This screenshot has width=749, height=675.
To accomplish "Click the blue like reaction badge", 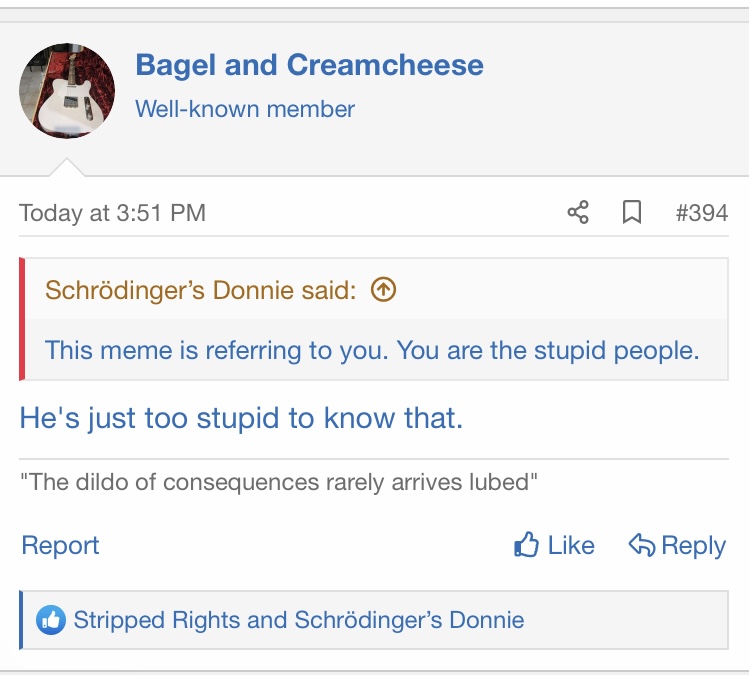I will [x=50, y=620].
